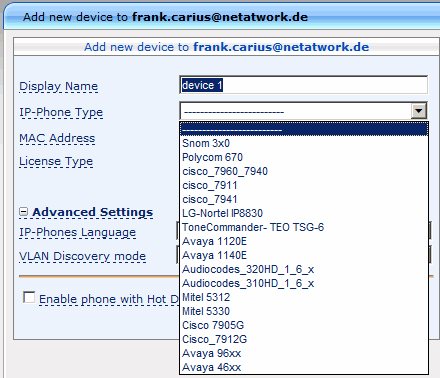Click the Display Name input field

pos(303,85)
